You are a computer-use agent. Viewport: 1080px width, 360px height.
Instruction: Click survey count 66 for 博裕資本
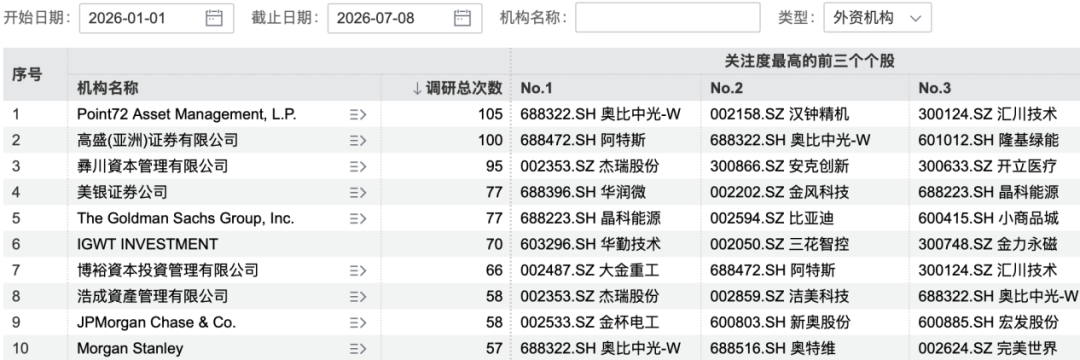pyautogui.click(x=495, y=270)
